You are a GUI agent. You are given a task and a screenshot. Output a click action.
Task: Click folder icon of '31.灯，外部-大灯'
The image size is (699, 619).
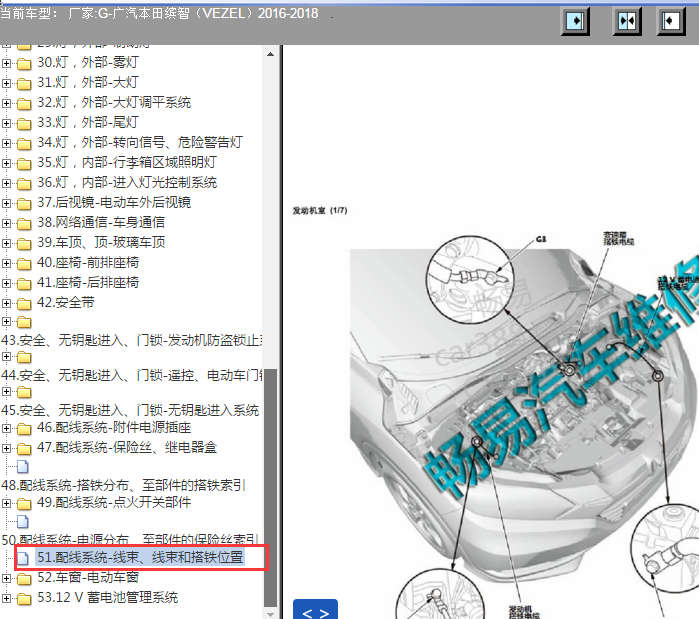tap(24, 84)
